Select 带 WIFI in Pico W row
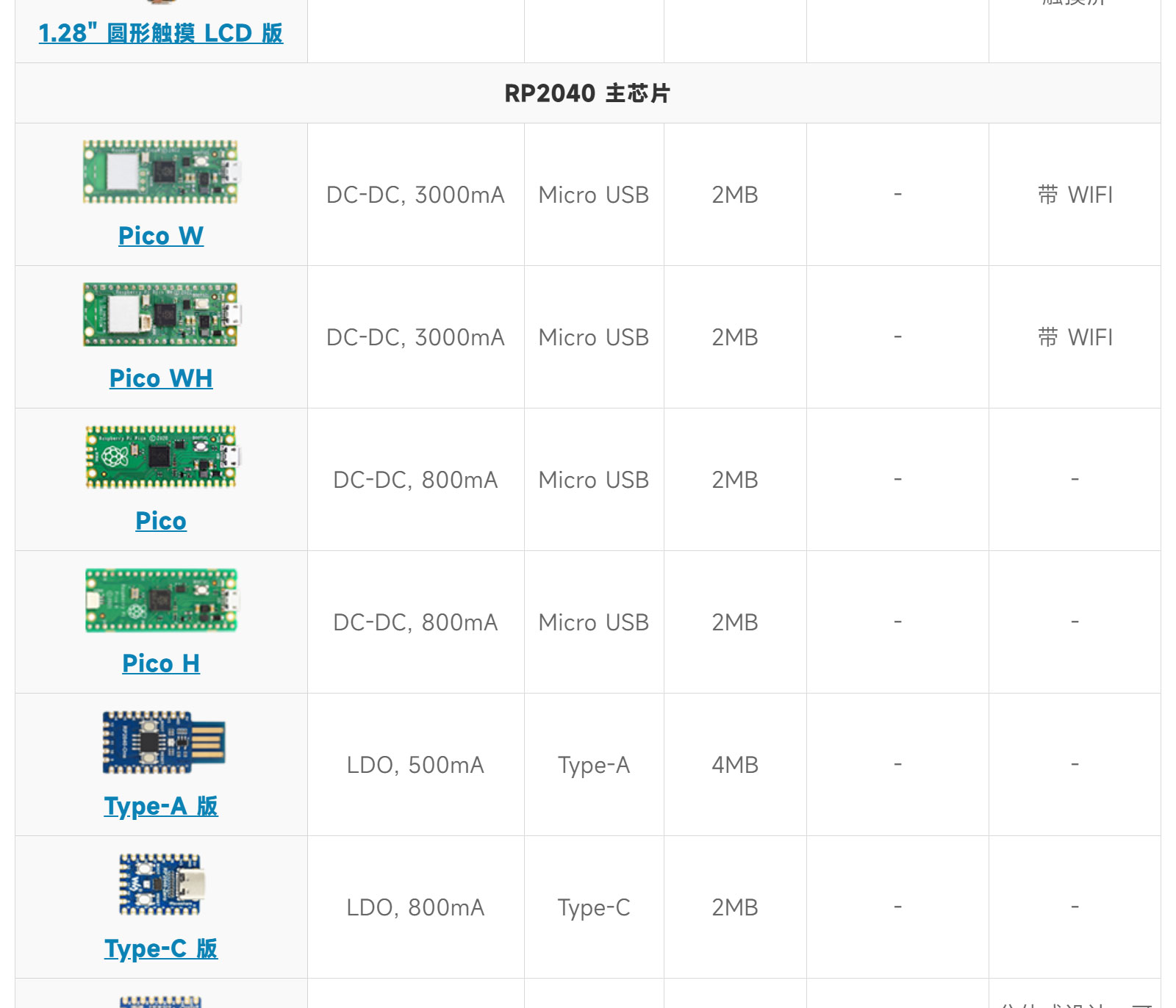This screenshot has height=1008, width=1176. (1075, 195)
